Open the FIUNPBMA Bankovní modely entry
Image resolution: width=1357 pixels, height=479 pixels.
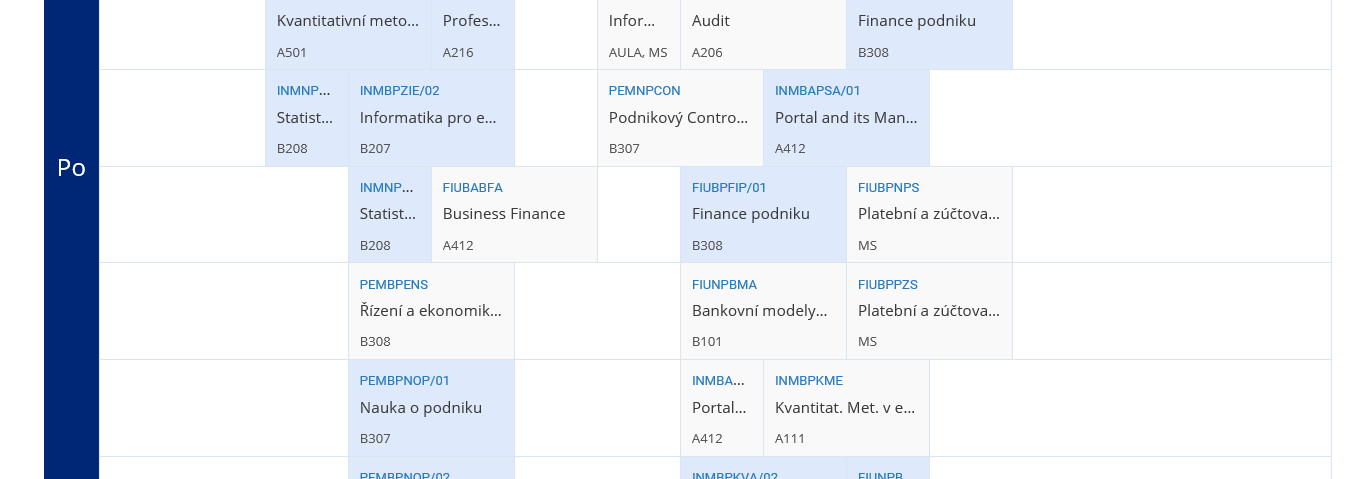point(763,311)
